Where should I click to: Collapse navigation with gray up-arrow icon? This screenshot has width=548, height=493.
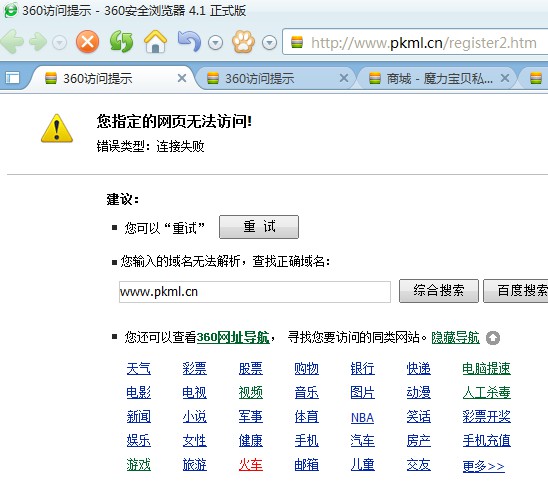pos(493,338)
